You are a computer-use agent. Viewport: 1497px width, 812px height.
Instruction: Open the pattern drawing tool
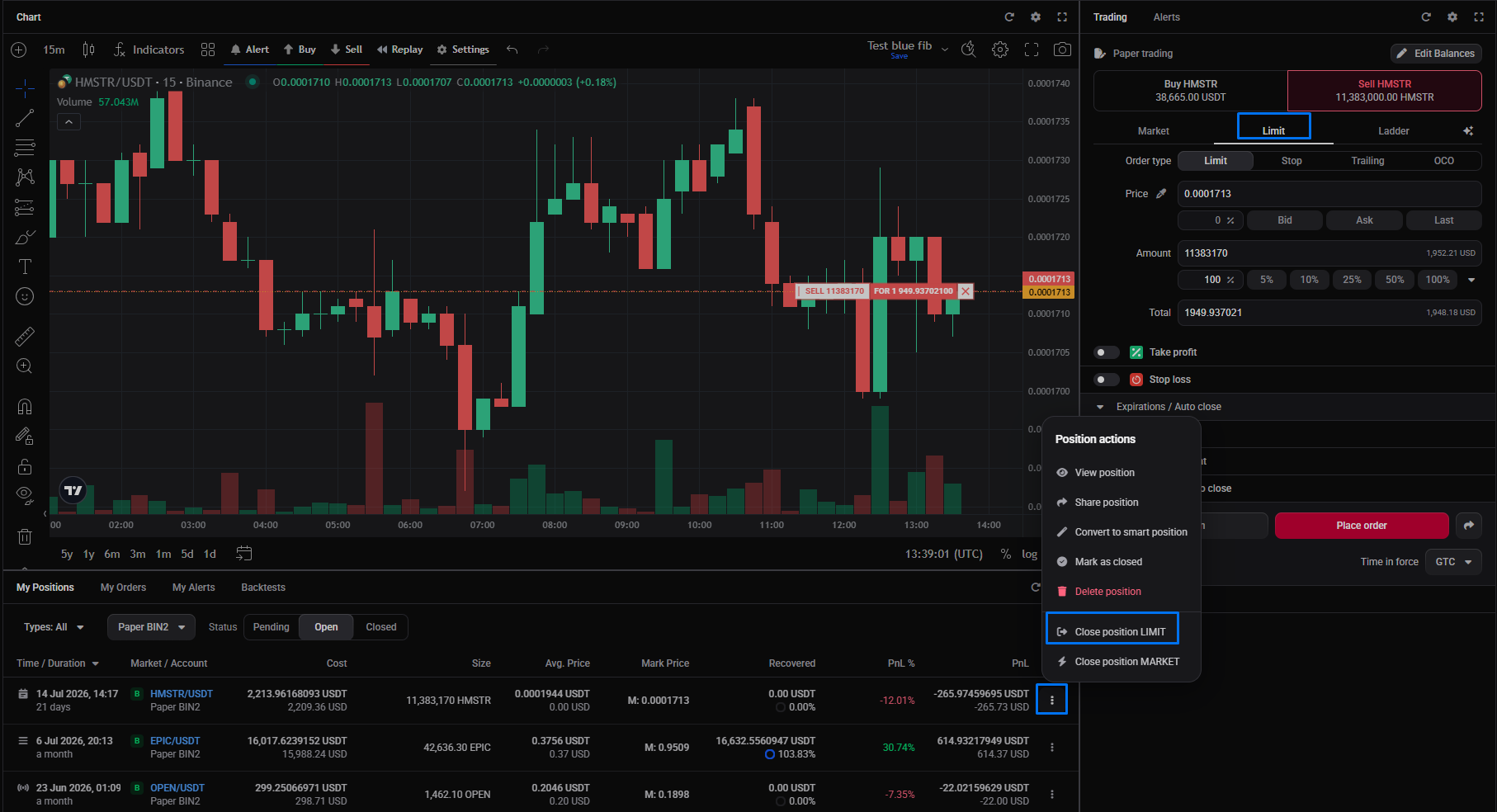[x=25, y=177]
